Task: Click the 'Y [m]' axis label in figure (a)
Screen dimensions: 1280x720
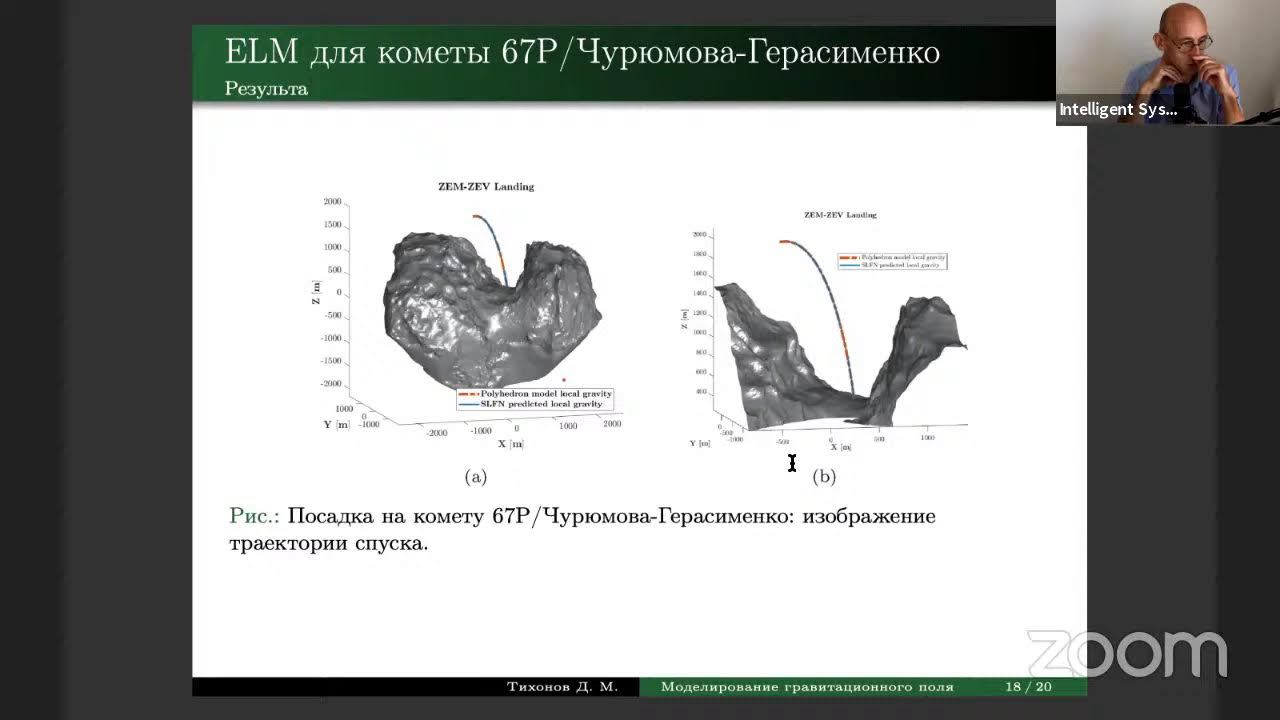Action: click(x=336, y=424)
